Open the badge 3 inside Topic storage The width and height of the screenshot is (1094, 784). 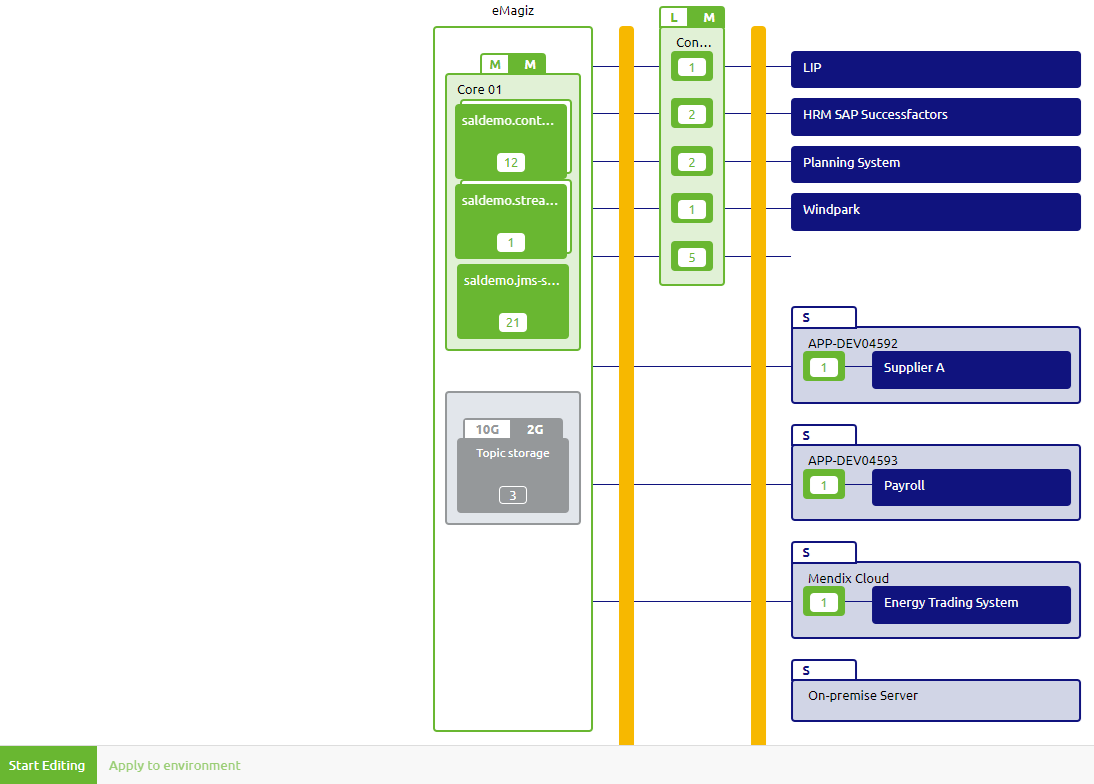[512, 494]
